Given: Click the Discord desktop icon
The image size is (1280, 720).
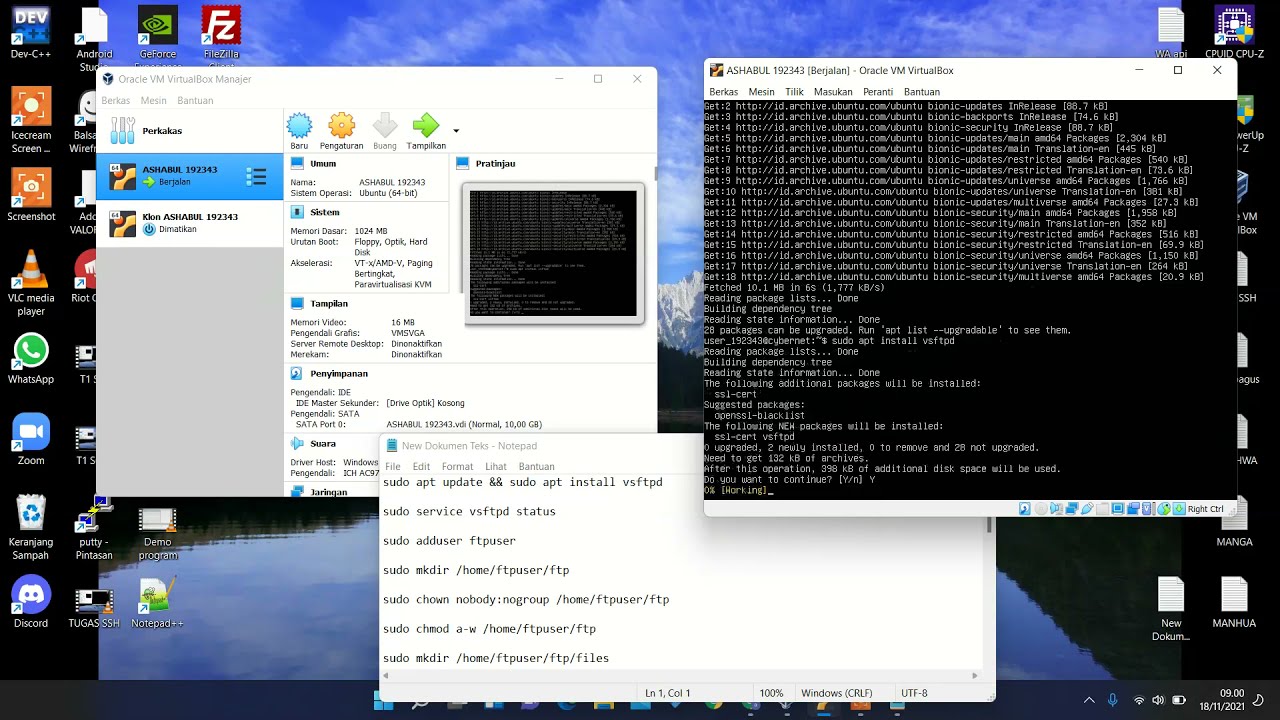Looking at the screenshot, I should (x=31, y=602).
